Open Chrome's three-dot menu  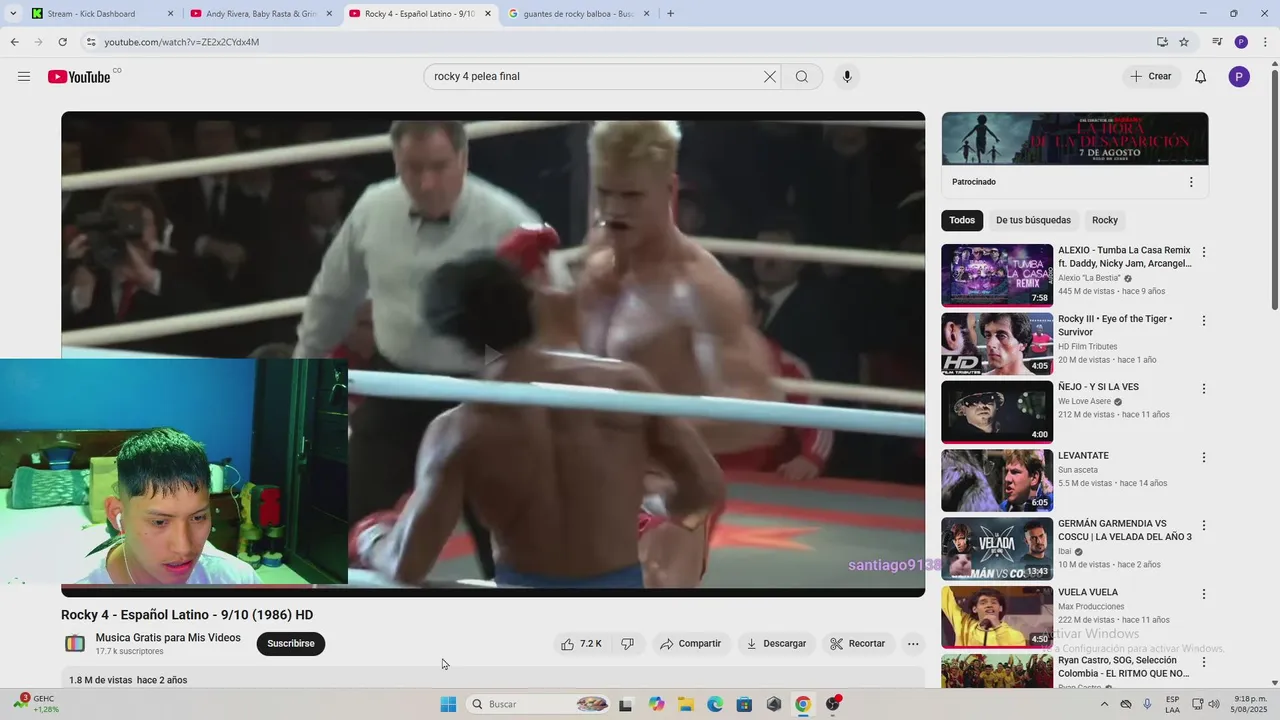pyautogui.click(x=1264, y=42)
